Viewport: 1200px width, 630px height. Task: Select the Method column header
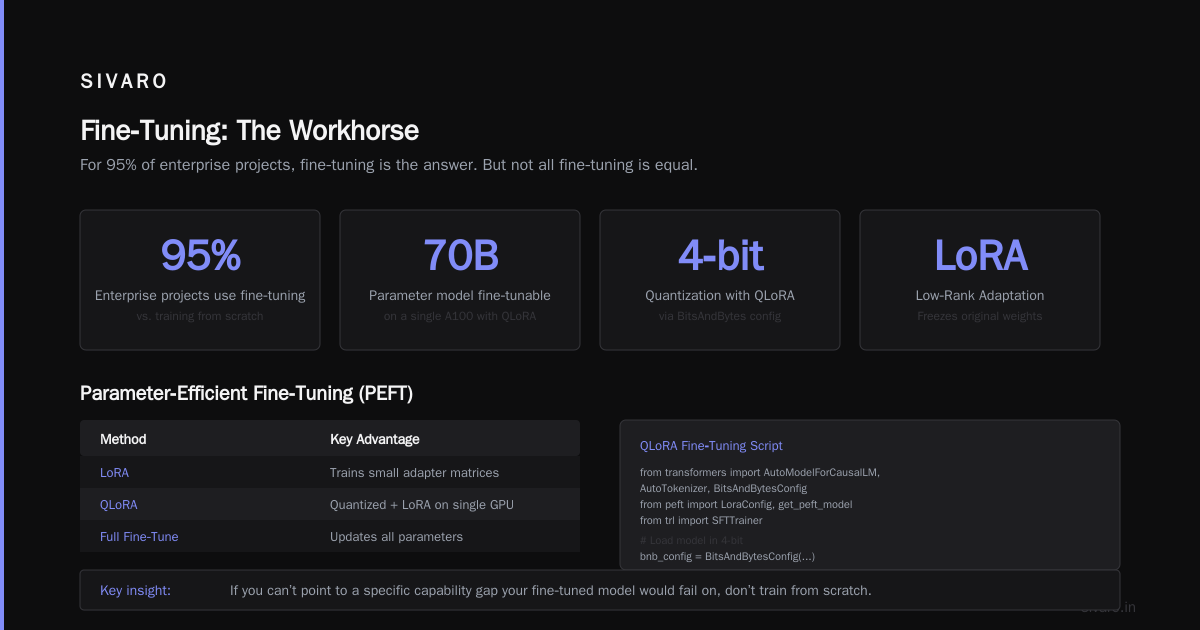pos(123,439)
